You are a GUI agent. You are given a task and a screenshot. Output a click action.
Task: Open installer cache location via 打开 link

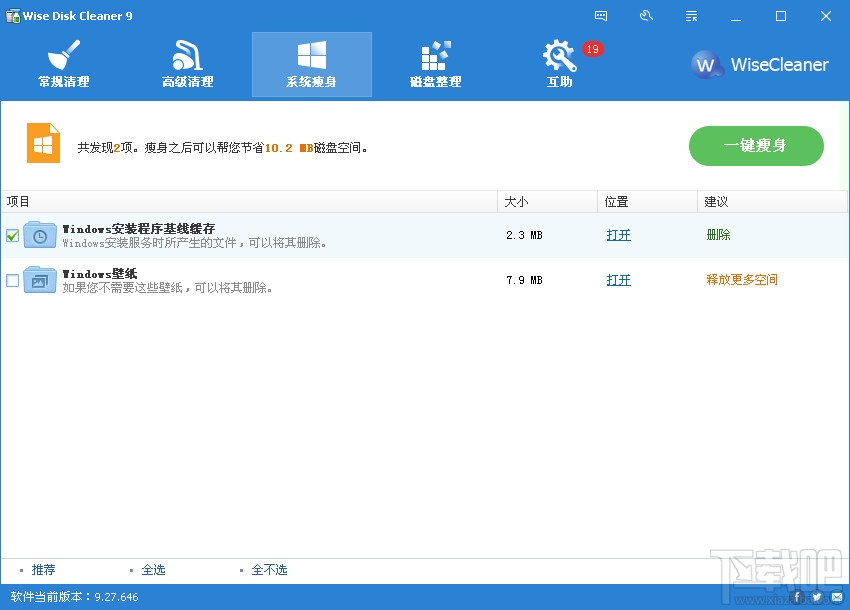(x=617, y=235)
